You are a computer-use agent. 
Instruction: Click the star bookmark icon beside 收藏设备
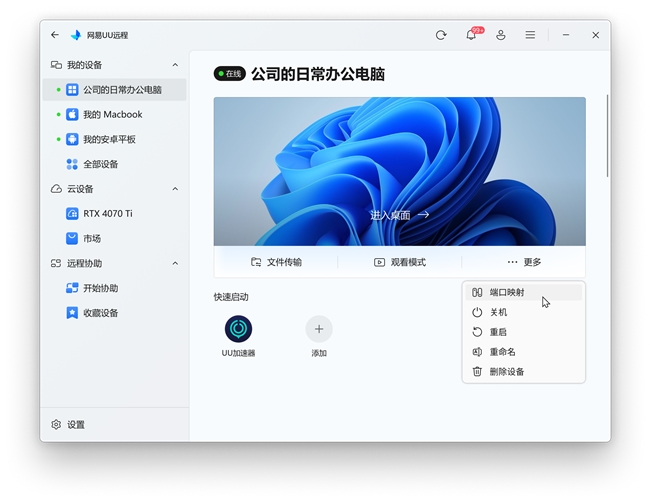coord(72,313)
